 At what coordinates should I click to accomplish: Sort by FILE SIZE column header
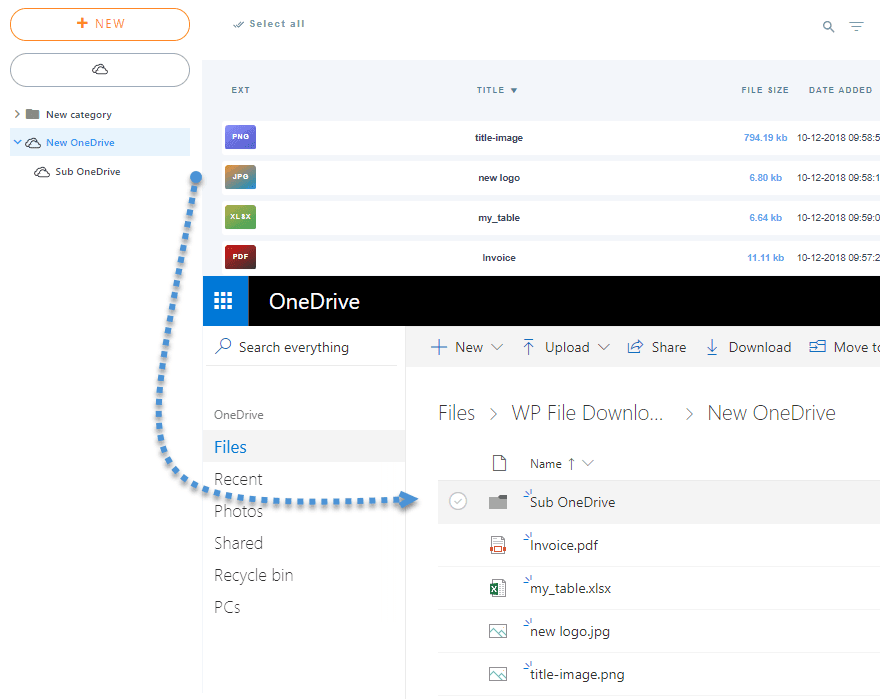765,90
